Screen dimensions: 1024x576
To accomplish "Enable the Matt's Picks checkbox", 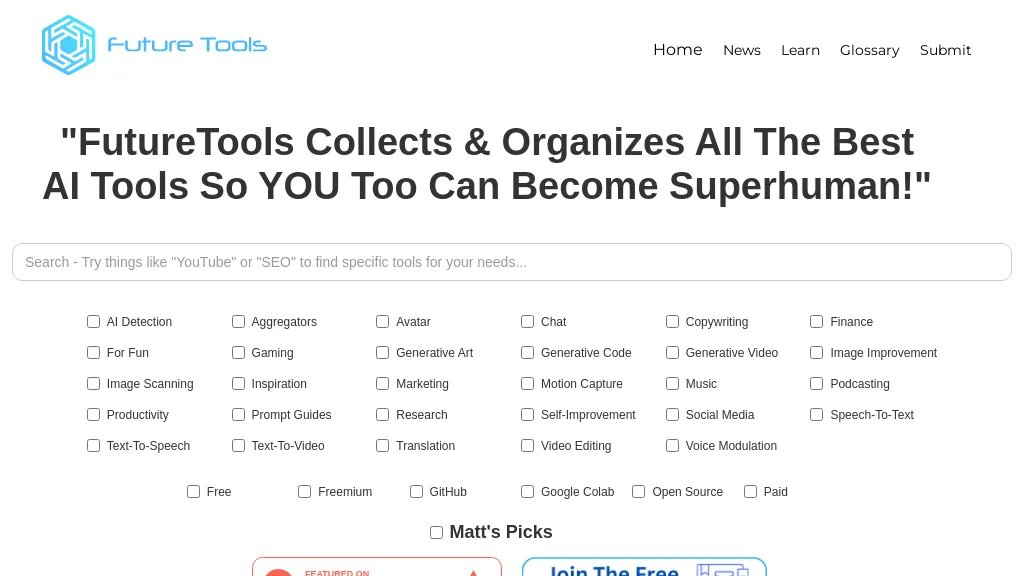I will [x=437, y=533].
